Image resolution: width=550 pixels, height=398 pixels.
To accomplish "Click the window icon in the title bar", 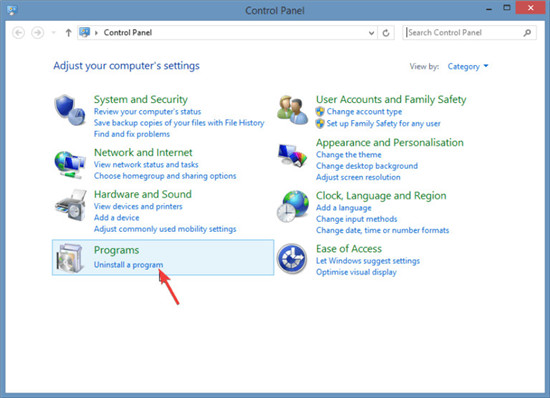I will click(11, 10).
